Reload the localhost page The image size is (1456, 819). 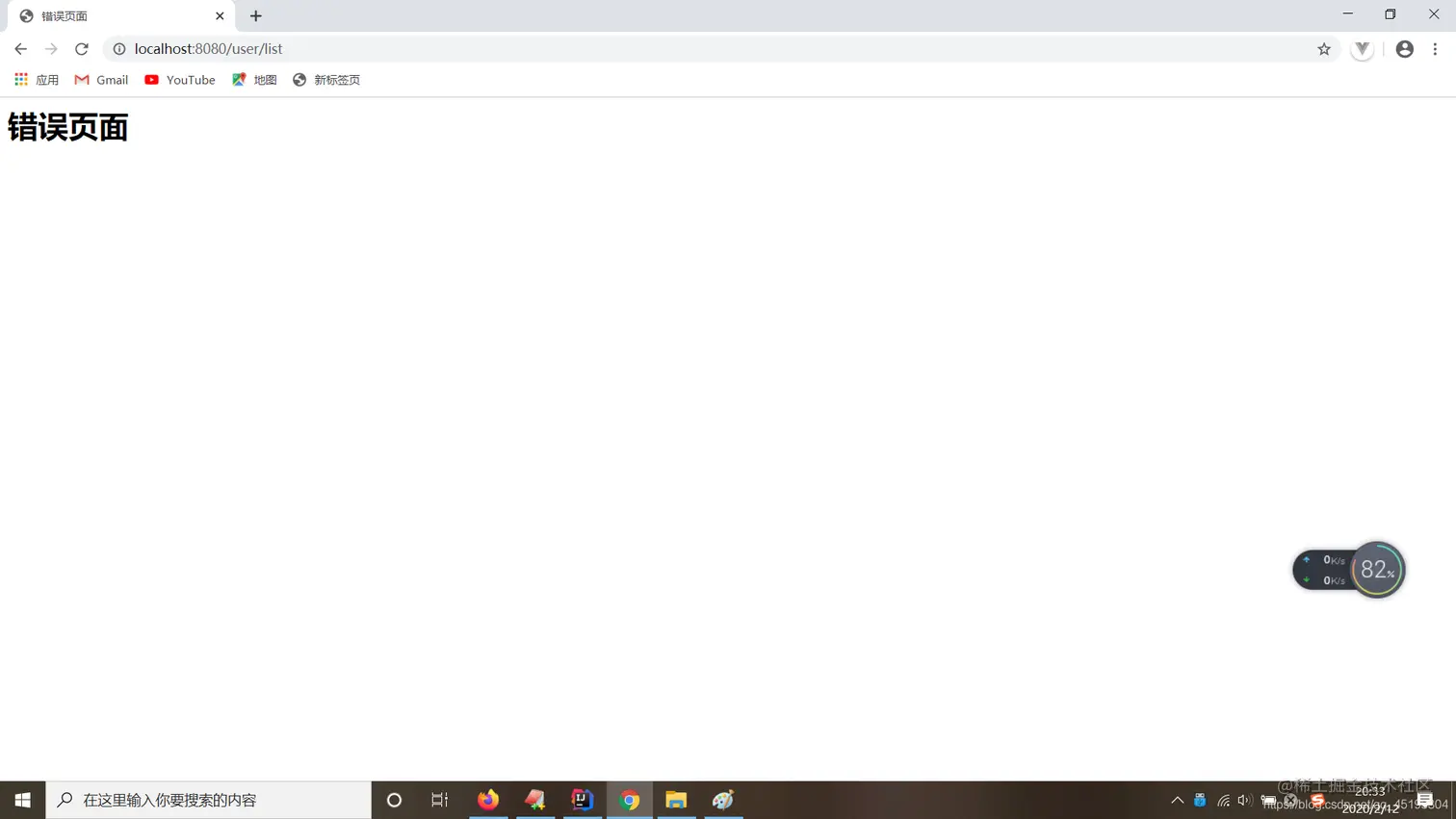(x=82, y=49)
